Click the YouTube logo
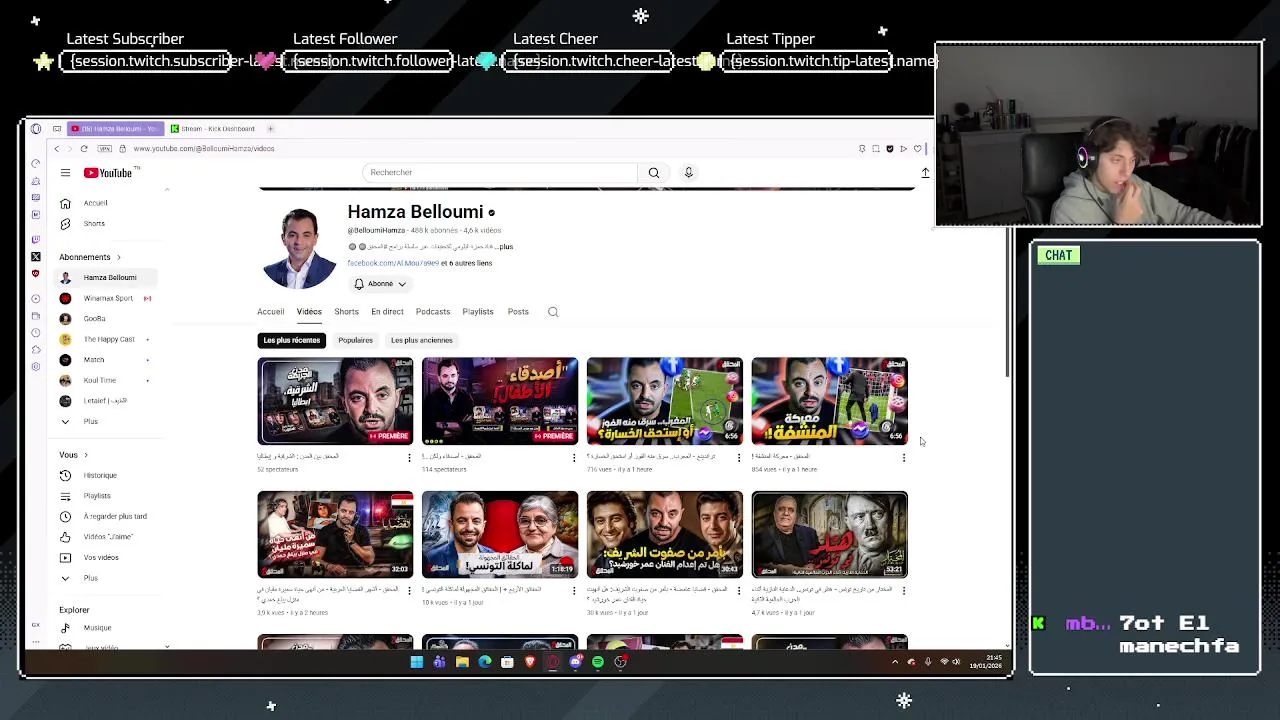 click(109, 173)
